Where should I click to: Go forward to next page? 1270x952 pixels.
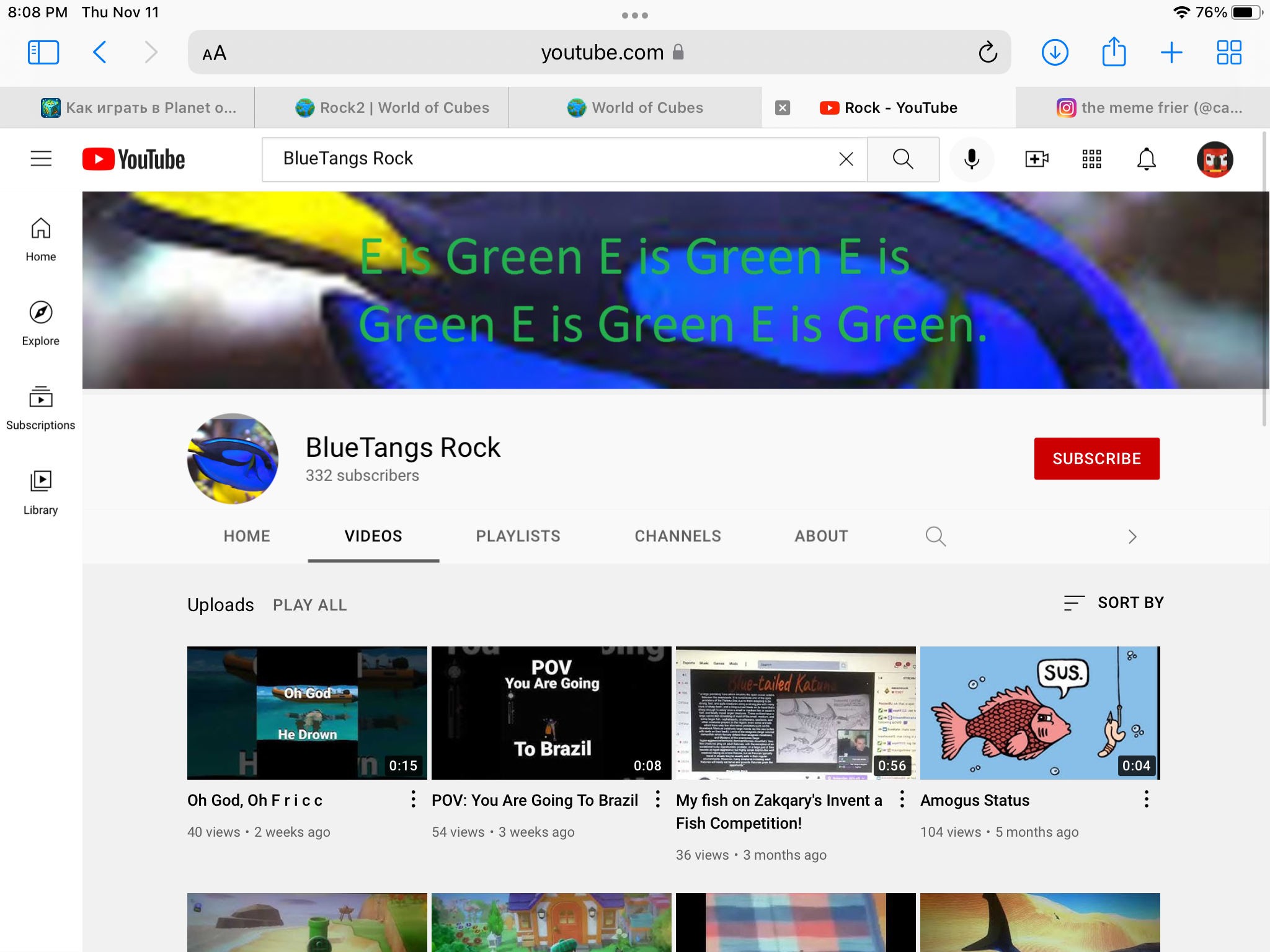(x=151, y=53)
